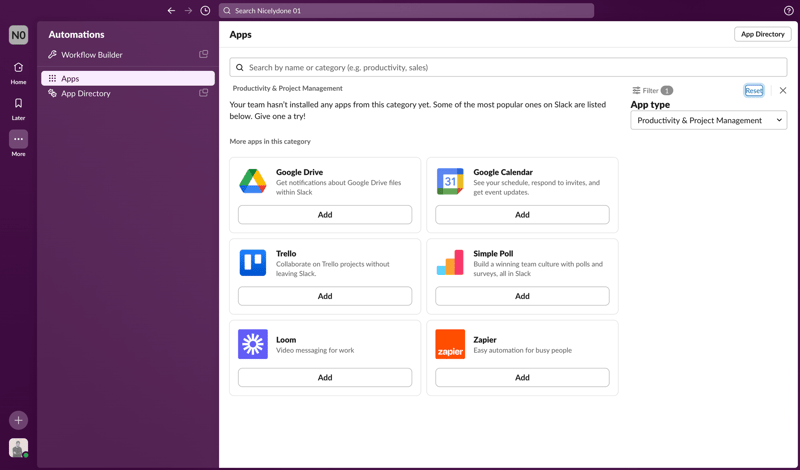
Task: Go to Home in sidebar
Action: coord(18,73)
